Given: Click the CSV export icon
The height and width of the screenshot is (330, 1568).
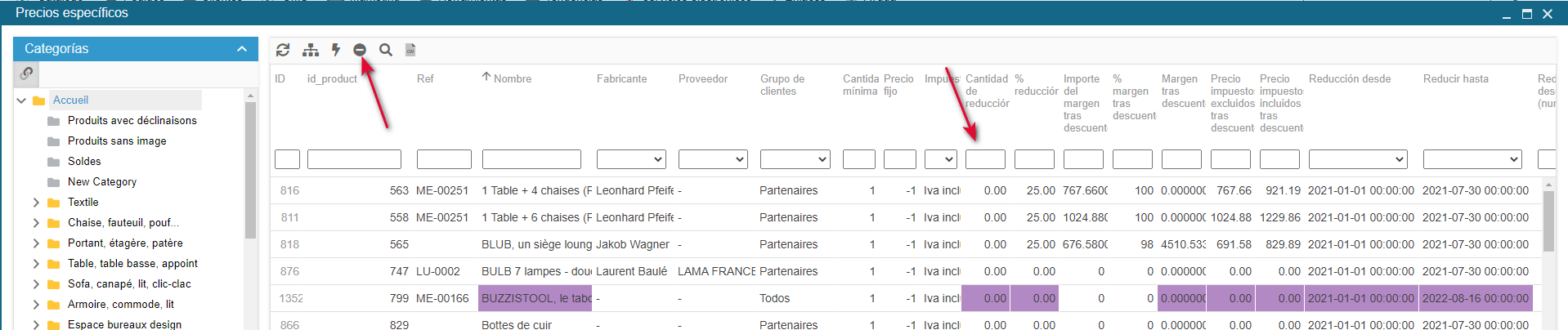Looking at the screenshot, I should 410,50.
